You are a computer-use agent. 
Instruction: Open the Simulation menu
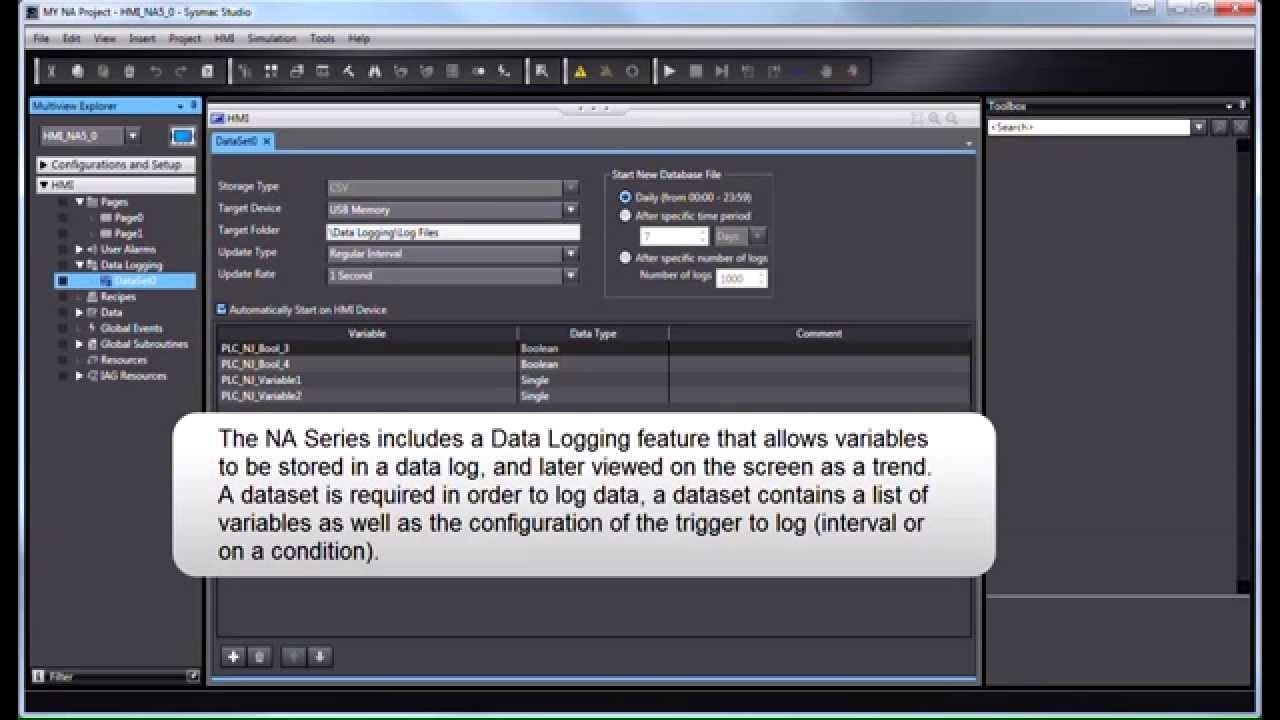[x=272, y=39]
